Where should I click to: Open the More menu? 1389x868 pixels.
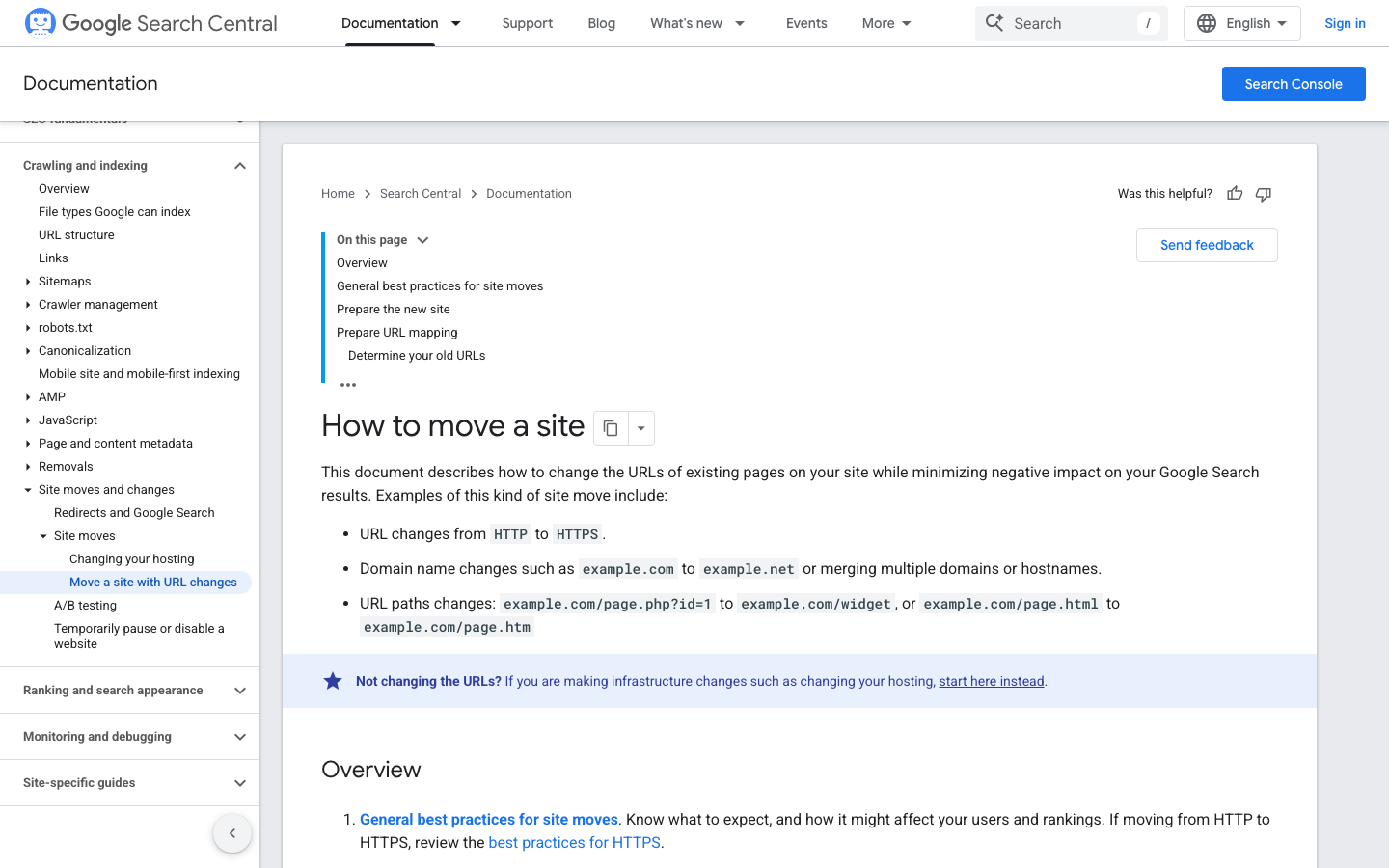point(886,23)
